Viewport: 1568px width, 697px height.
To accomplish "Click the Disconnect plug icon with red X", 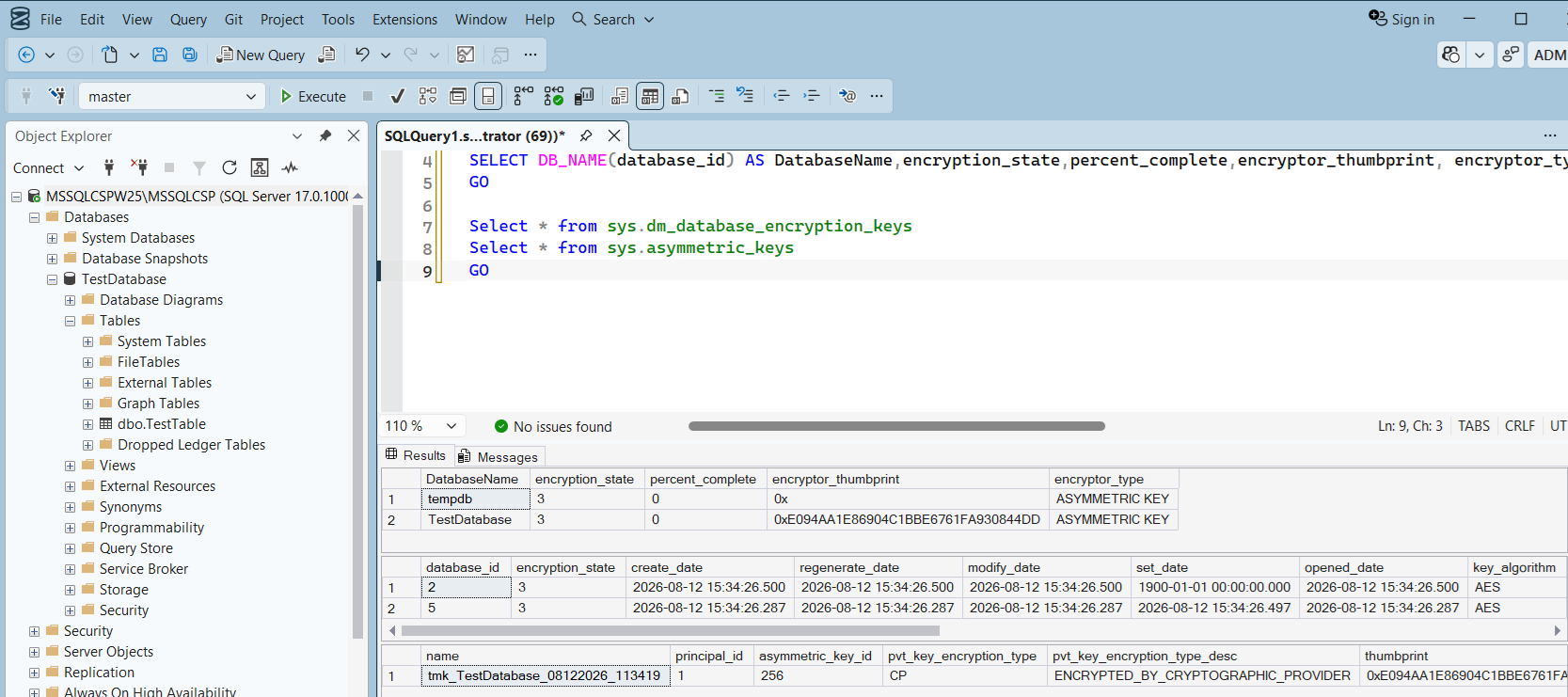I will coord(139,167).
